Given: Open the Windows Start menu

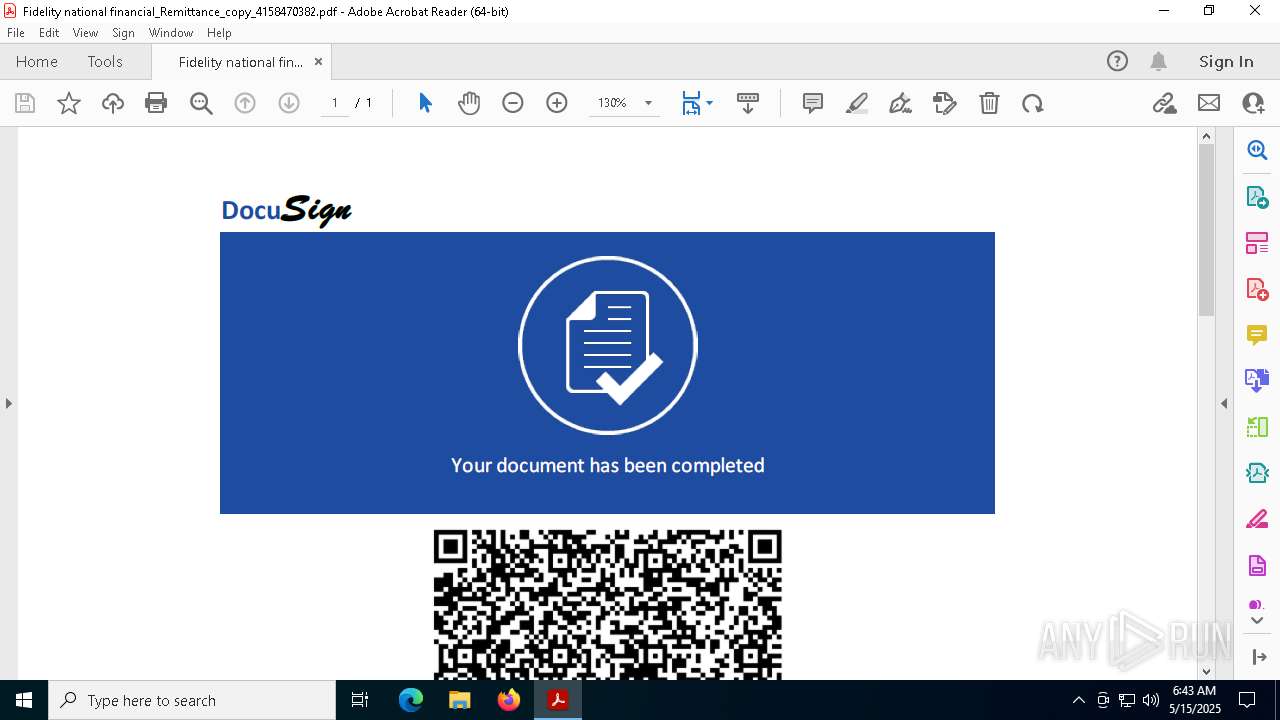Looking at the screenshot, I should click(x=24, y=700).
